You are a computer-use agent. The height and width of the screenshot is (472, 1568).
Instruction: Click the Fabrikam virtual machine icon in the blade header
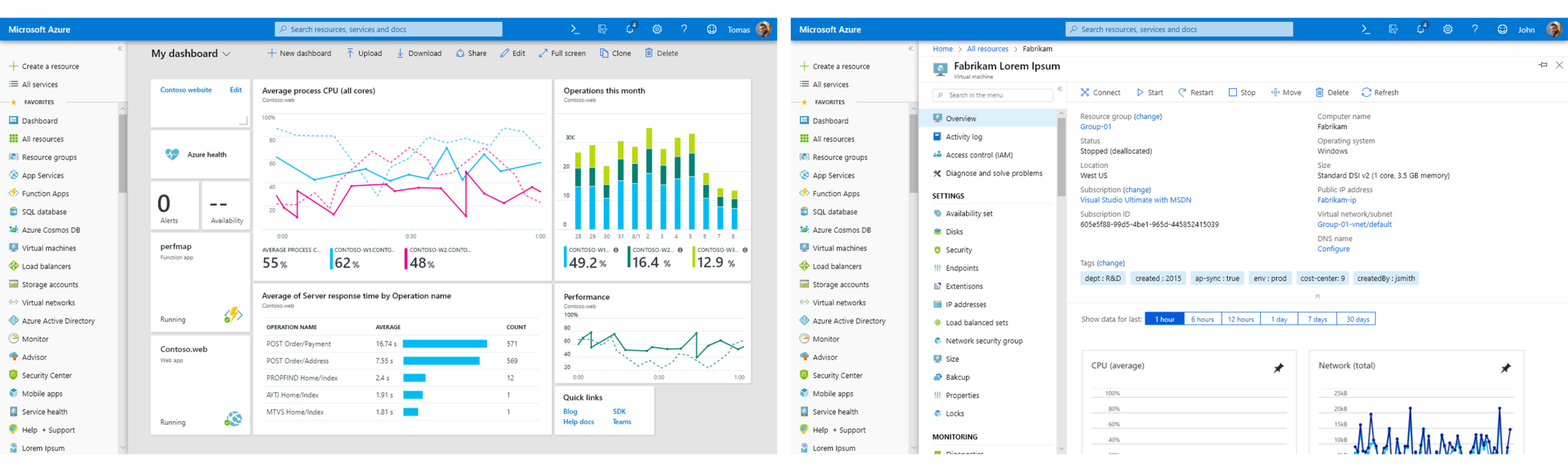[940, 70]
